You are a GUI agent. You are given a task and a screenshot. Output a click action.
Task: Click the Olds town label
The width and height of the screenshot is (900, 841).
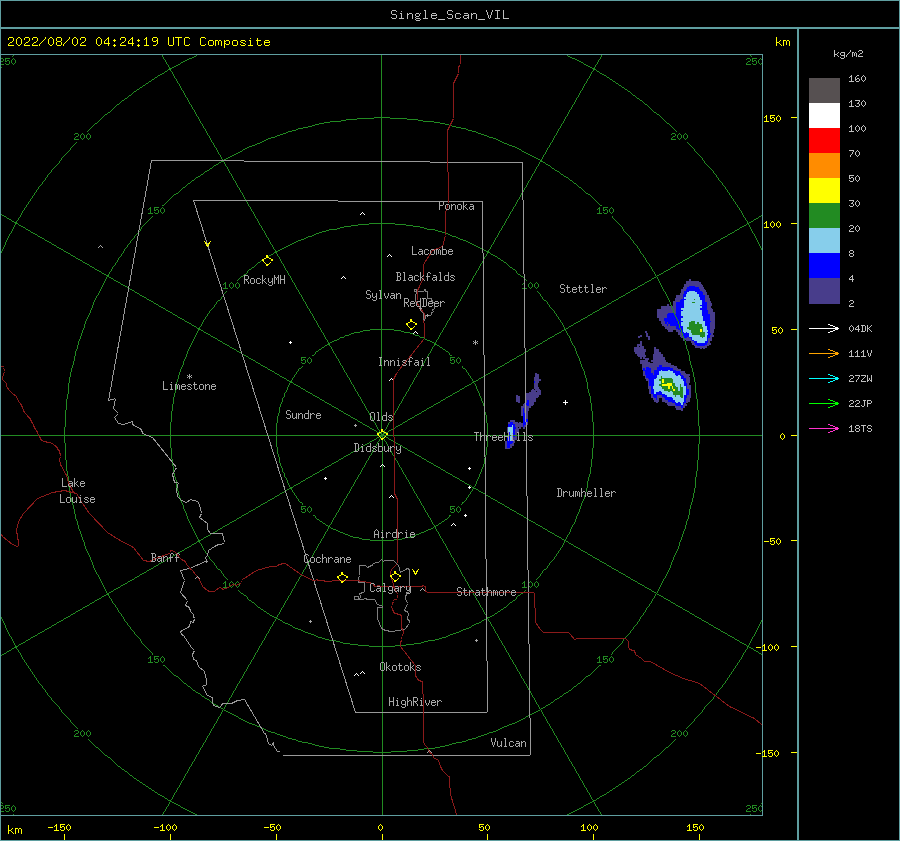381,417
